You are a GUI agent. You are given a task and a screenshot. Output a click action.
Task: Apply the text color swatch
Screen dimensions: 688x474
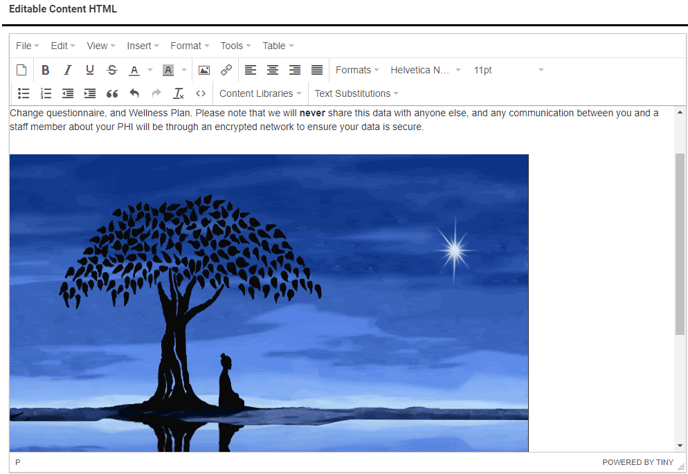pos(134,70)
